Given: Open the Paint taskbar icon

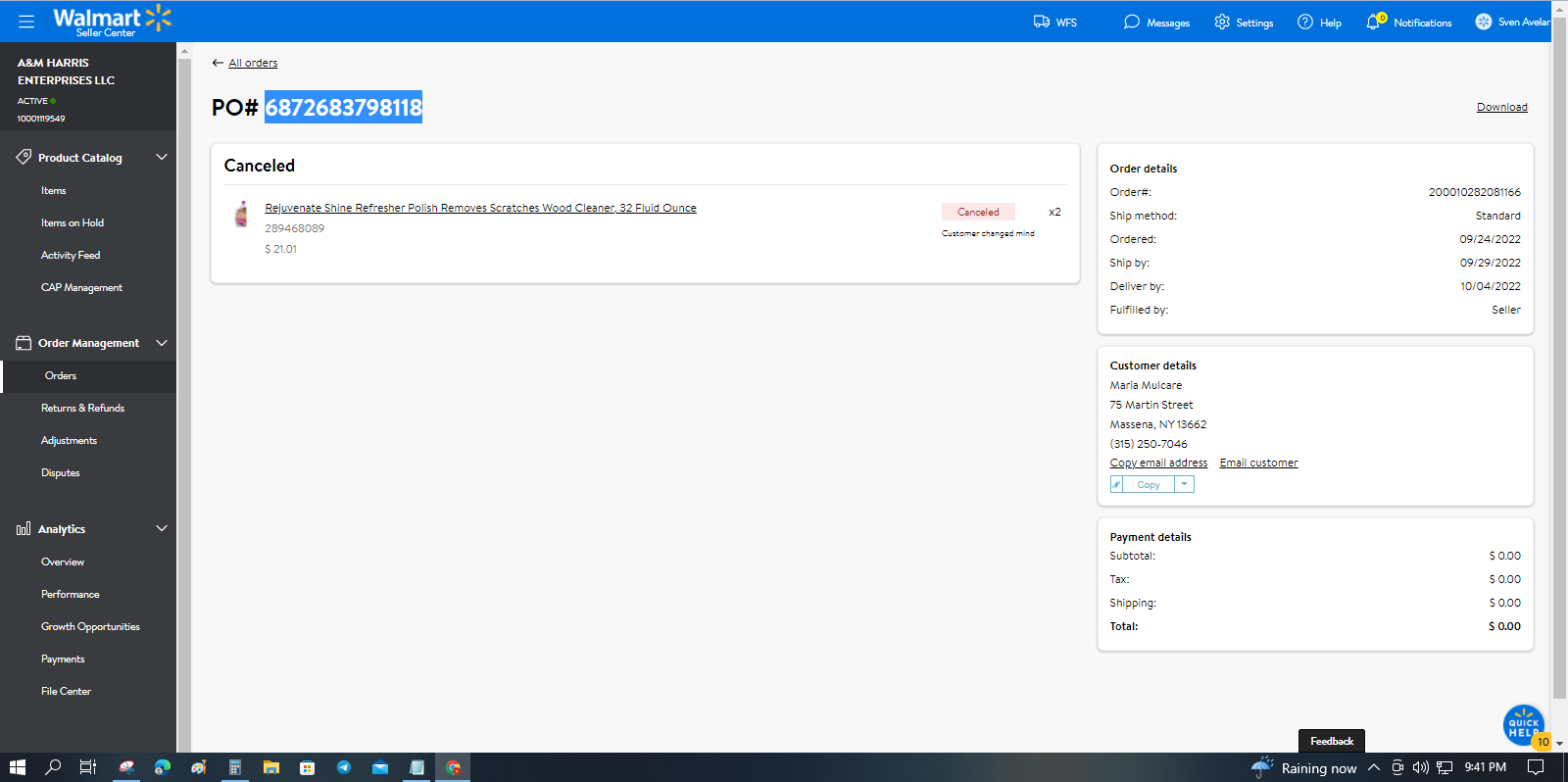Looking at the screenshot, I should click(x=199, y=767).
